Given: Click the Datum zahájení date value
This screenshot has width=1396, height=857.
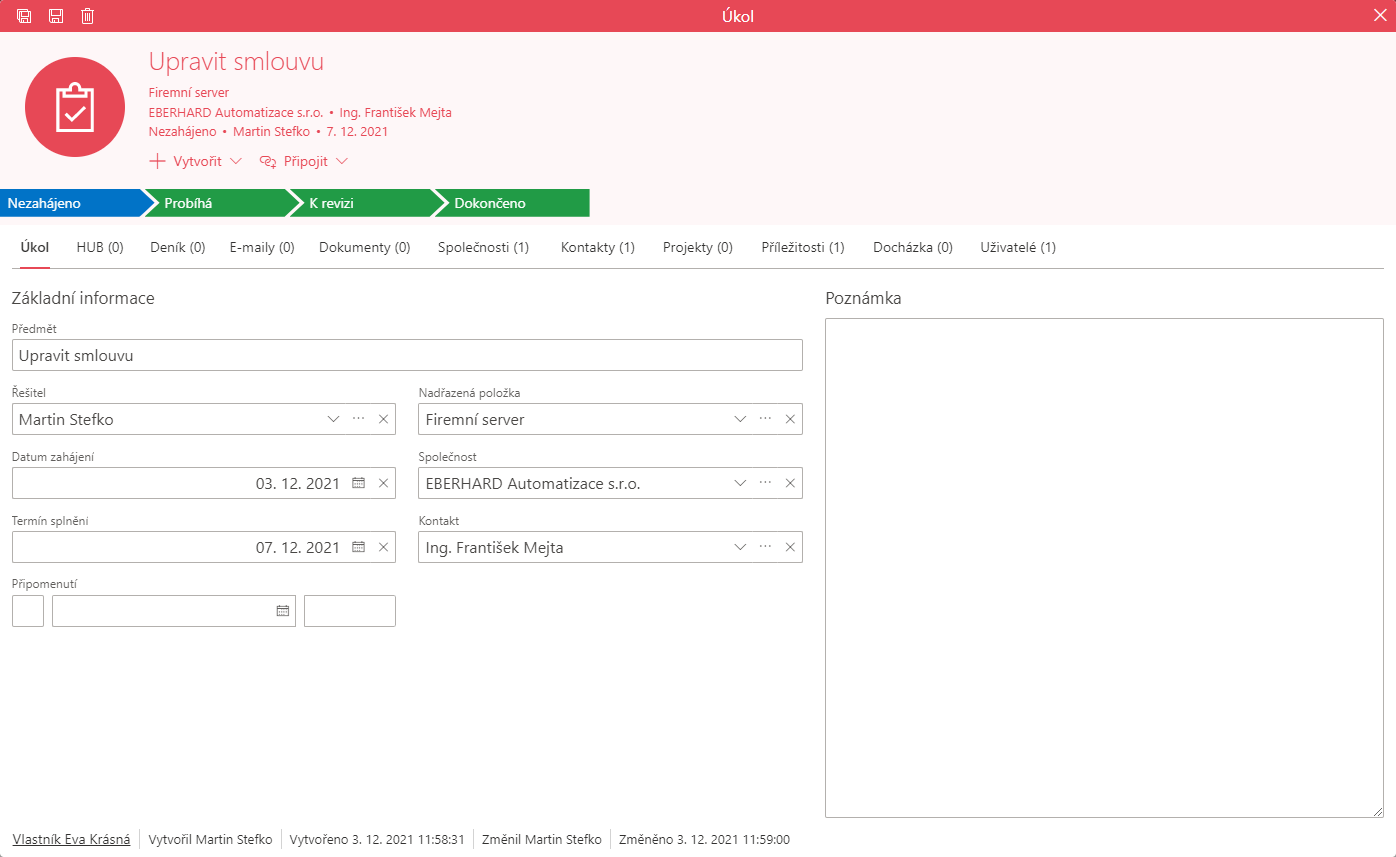Looking at the screenshot, I should point(298,483).
